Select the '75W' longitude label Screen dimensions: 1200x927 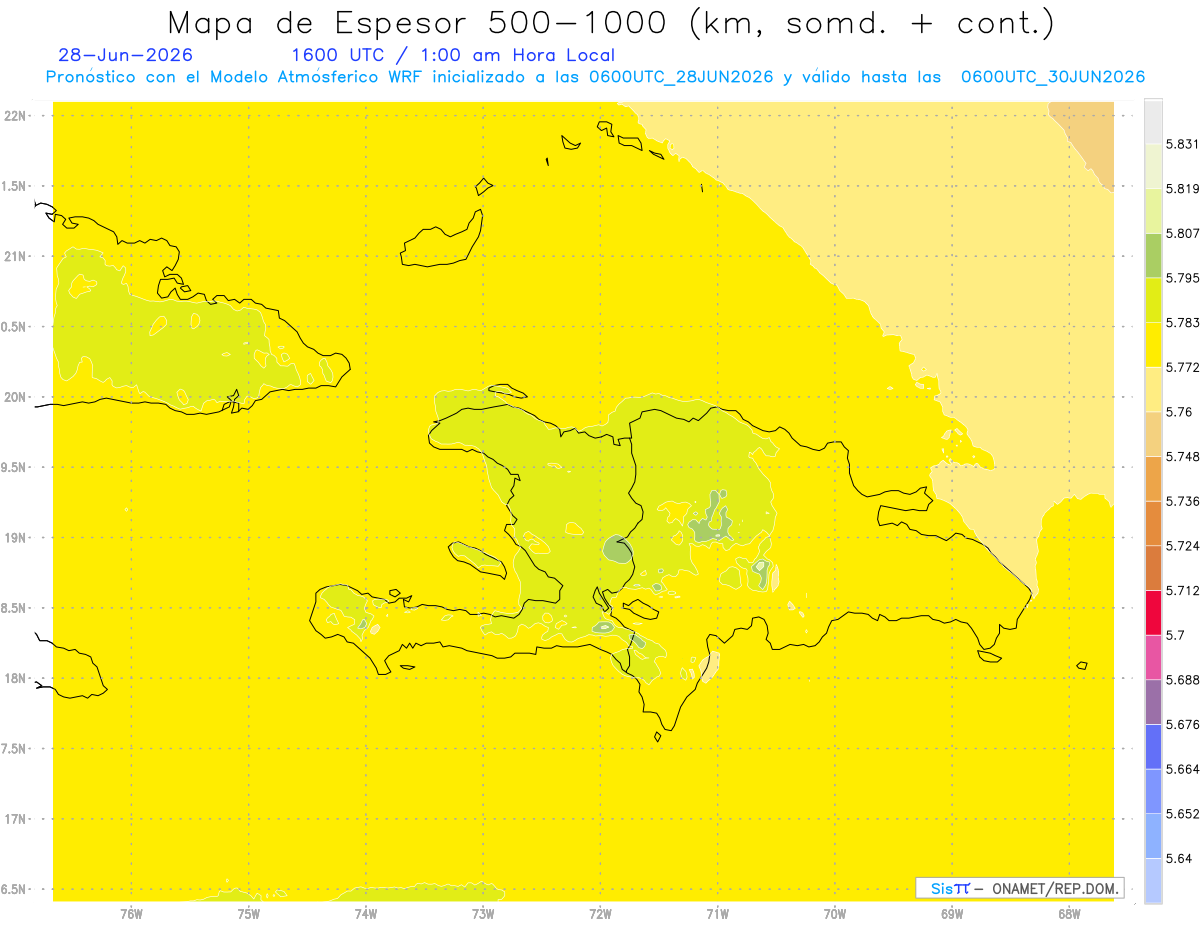(x=248, y=914)
